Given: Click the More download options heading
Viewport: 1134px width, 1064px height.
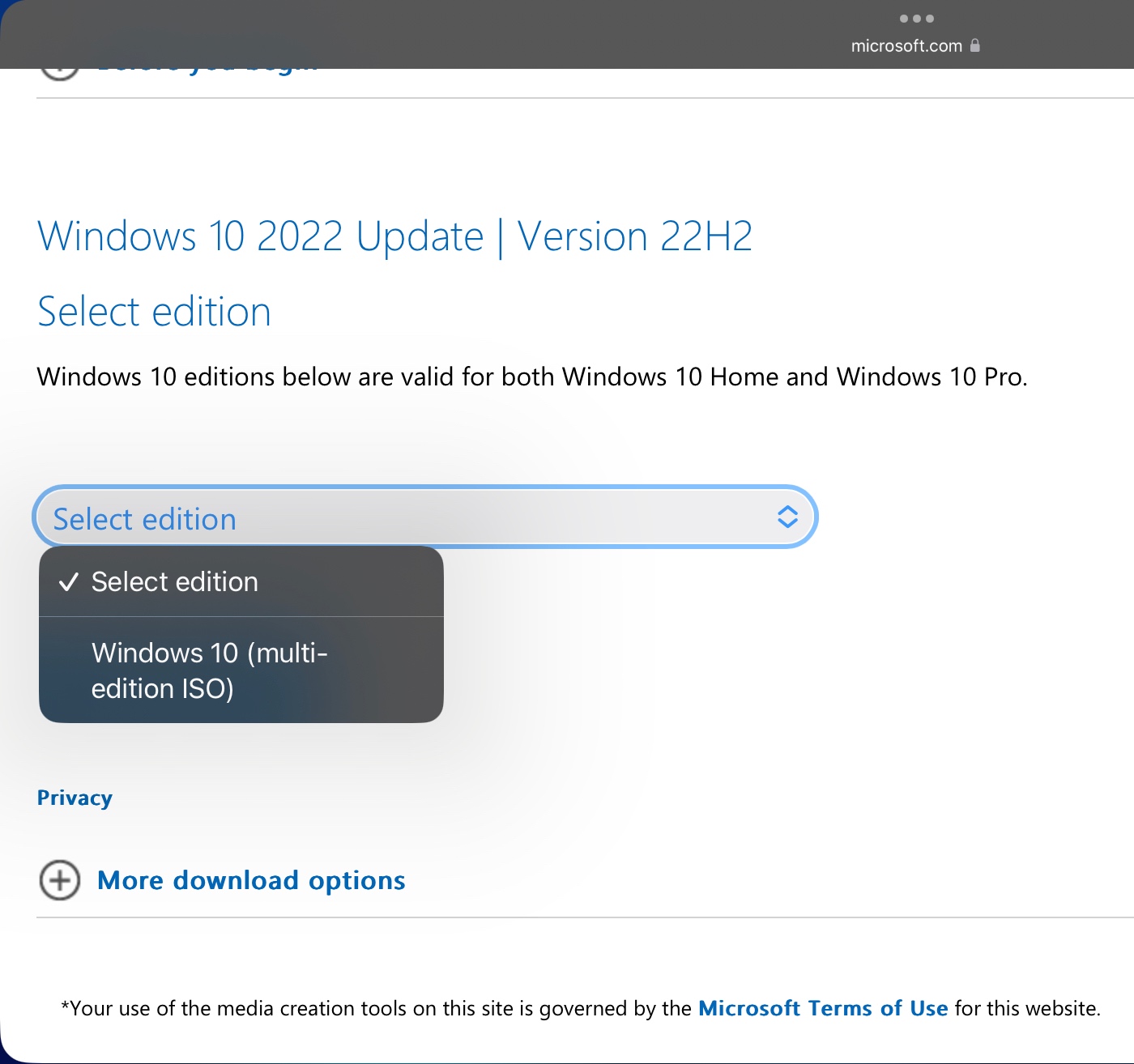Looking at the screenshot, I should (251, 880).
